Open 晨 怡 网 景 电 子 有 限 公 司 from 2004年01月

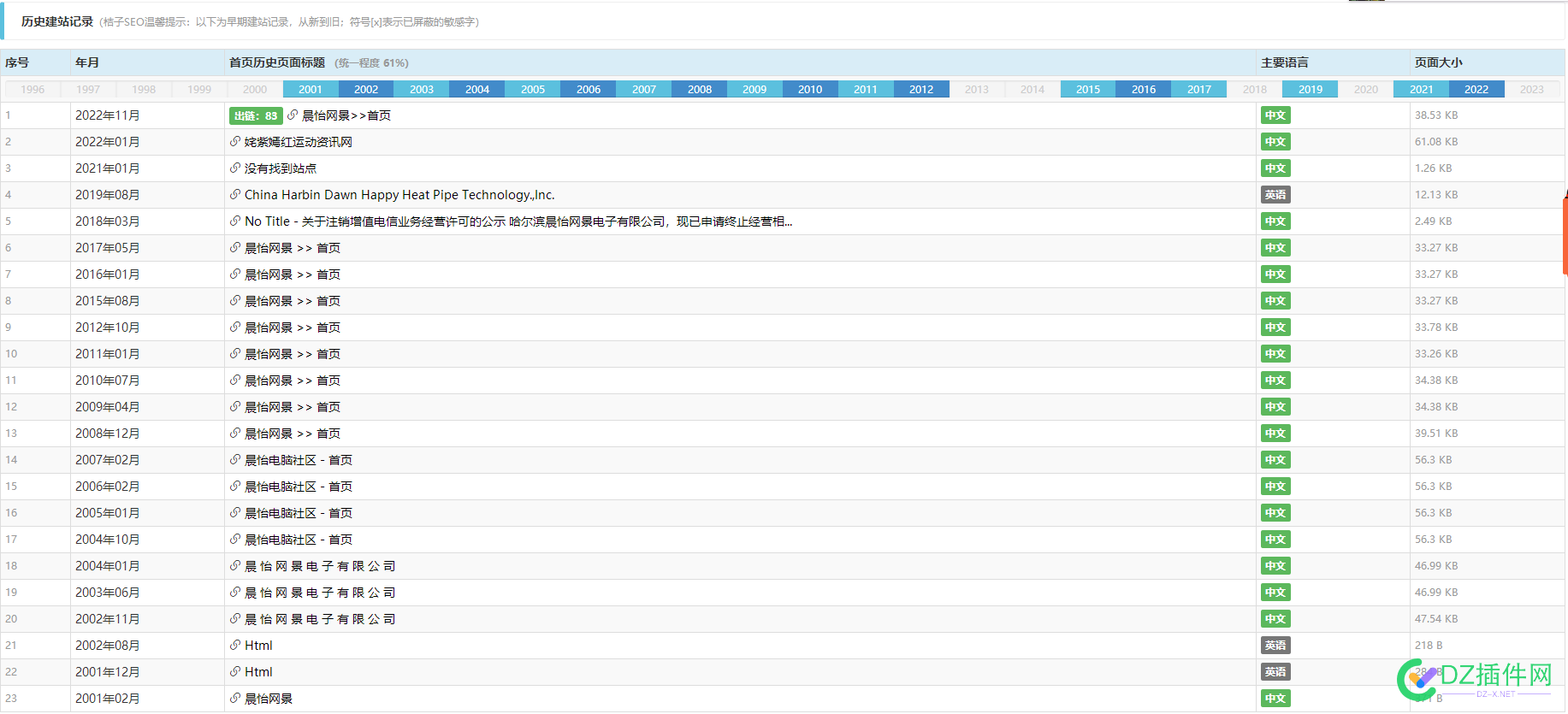pyautogui.click(x=320, y=566)
